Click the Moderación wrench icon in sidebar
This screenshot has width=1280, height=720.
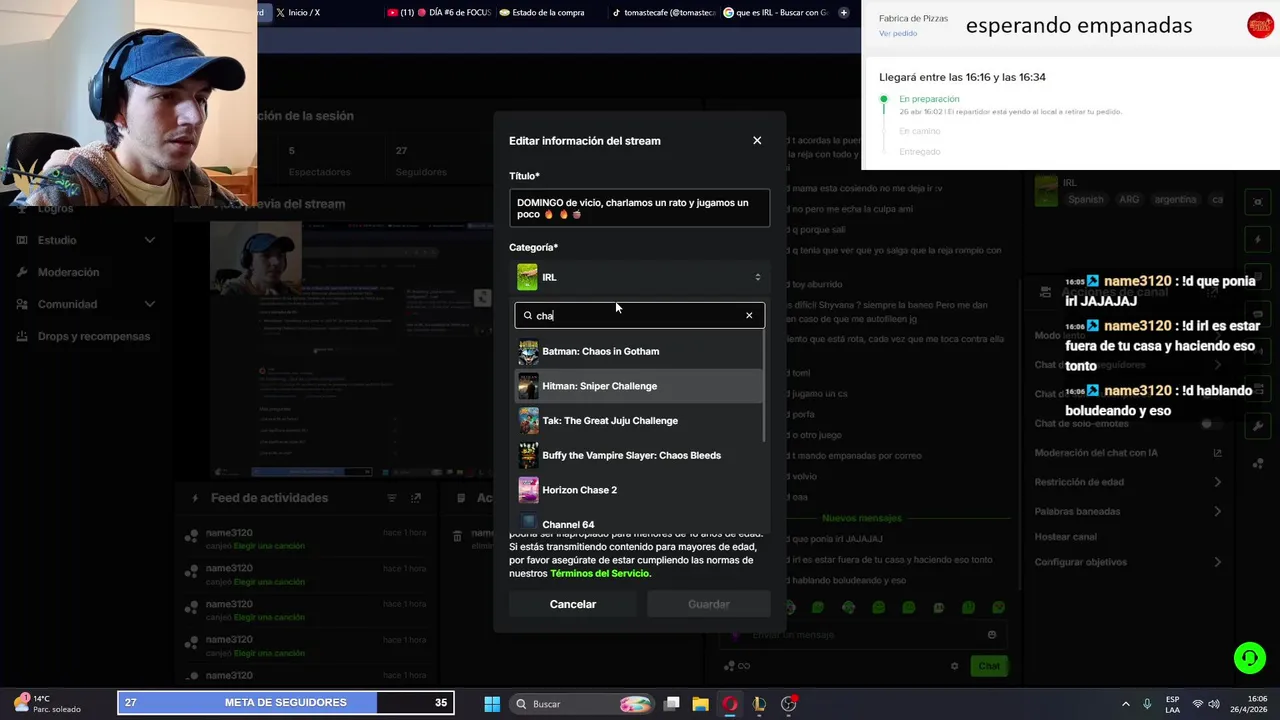[22, 272]
